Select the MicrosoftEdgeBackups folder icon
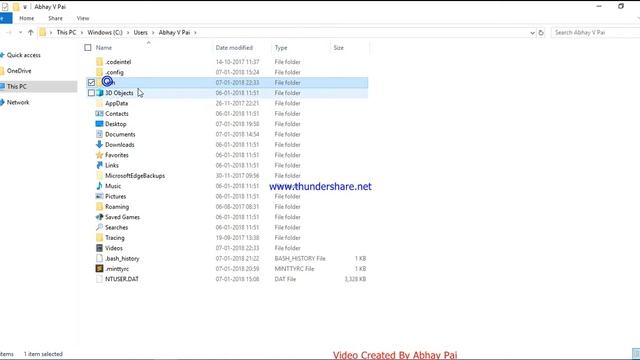 click(99, 176)
